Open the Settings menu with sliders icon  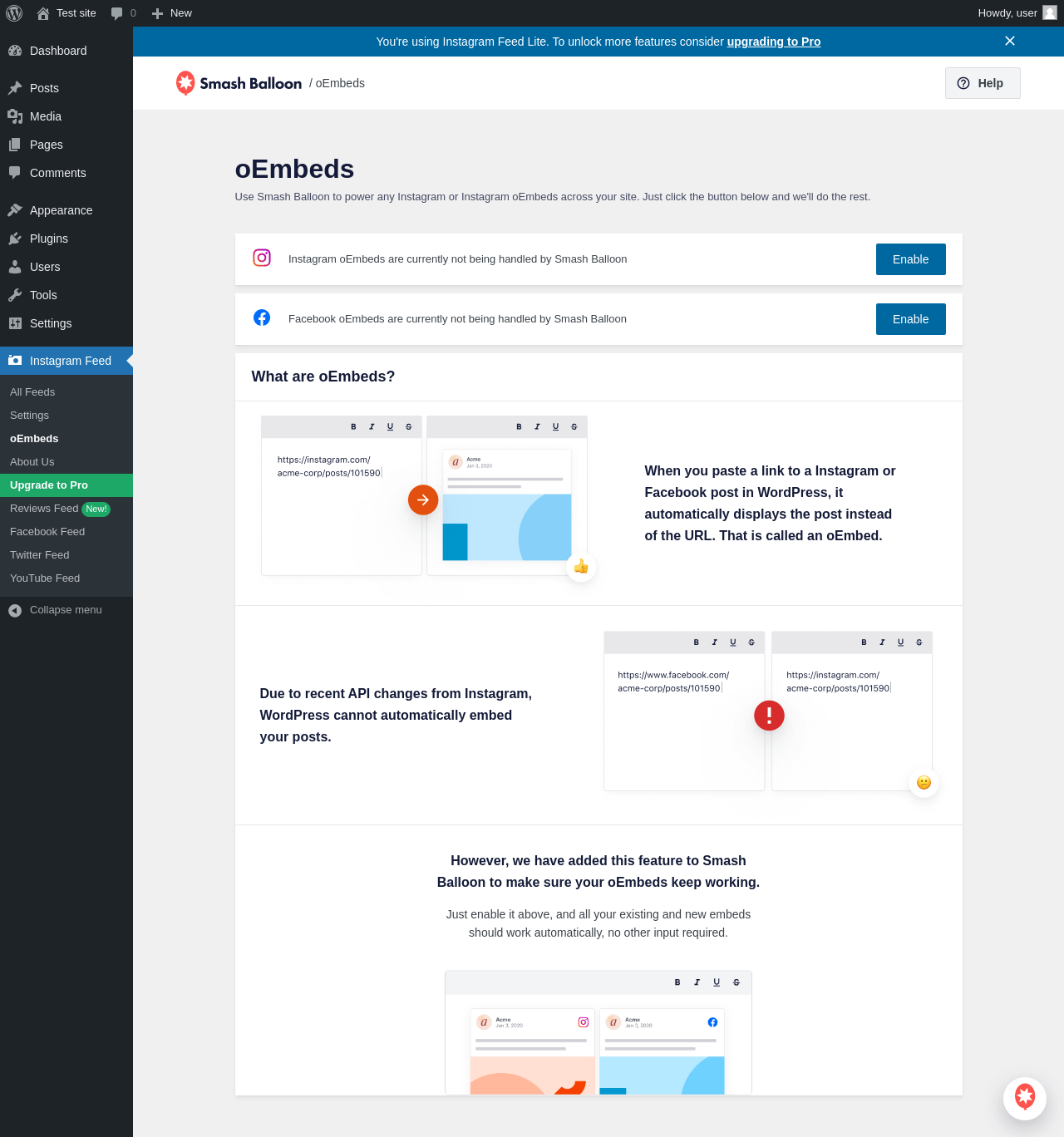click(x=66, y=323)
